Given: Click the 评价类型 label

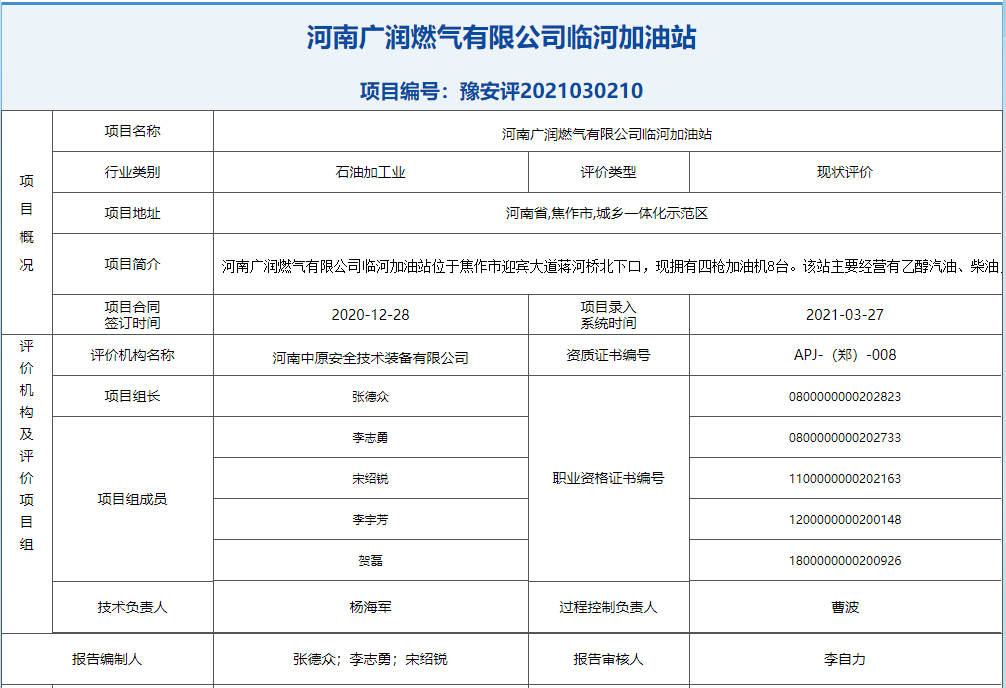Looking at the screenshot, I should (x=608, y=172).
